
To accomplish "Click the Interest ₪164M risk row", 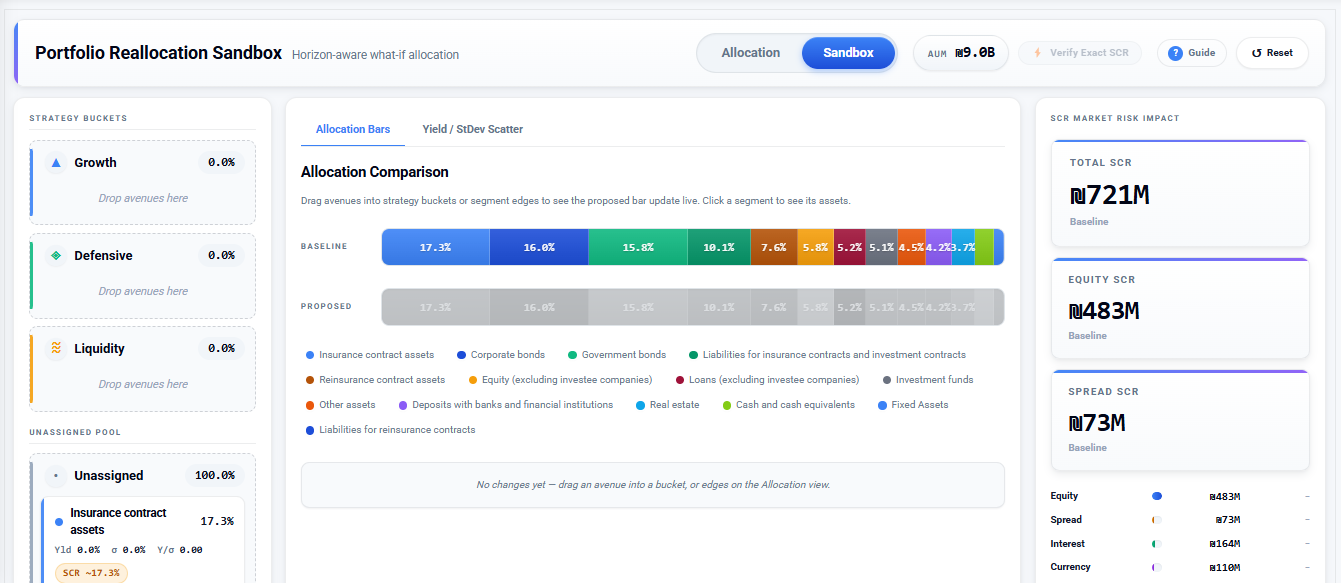I will (1180, 544).
